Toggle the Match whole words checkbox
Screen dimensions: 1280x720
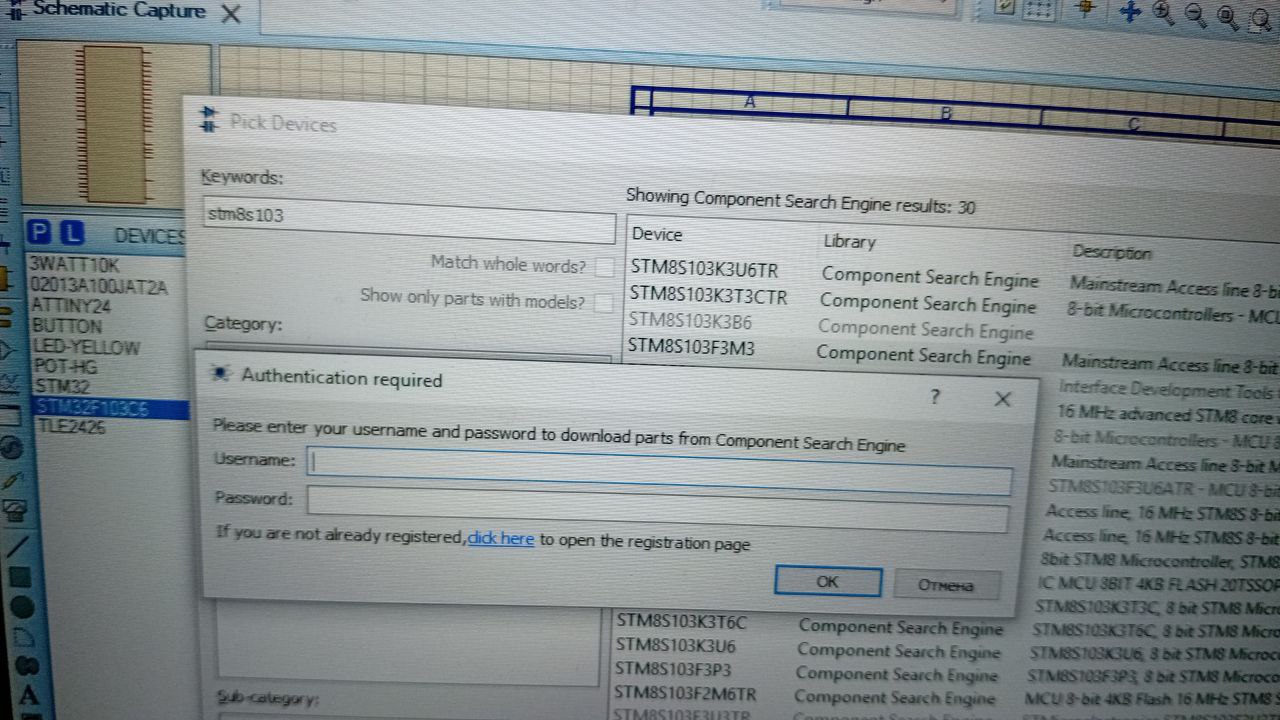[604, 267]
